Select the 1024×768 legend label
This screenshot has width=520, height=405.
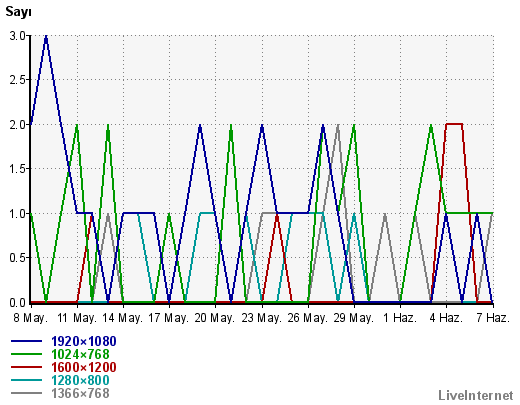(x=80, y=354)
